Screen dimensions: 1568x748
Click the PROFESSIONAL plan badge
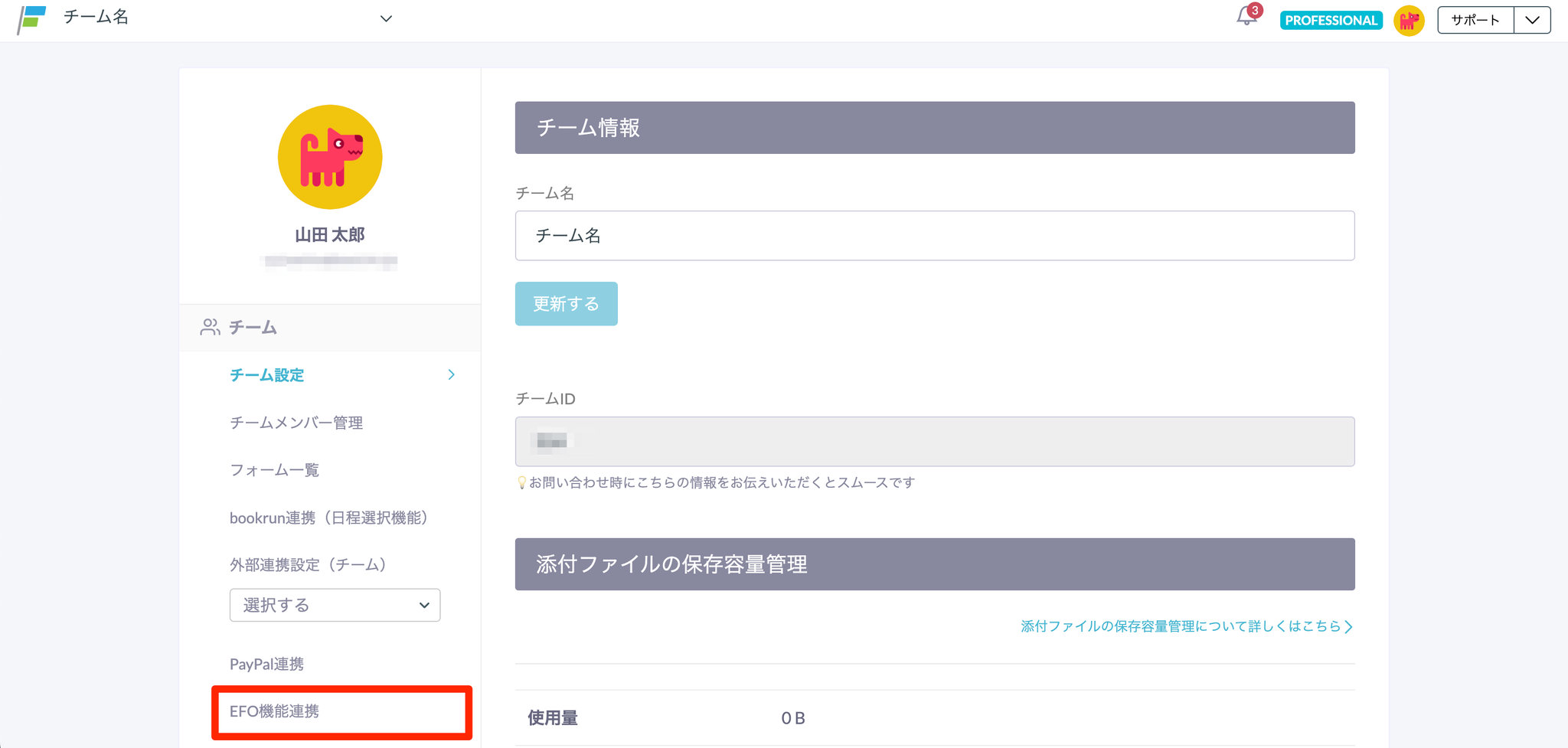pos(1331,21)
